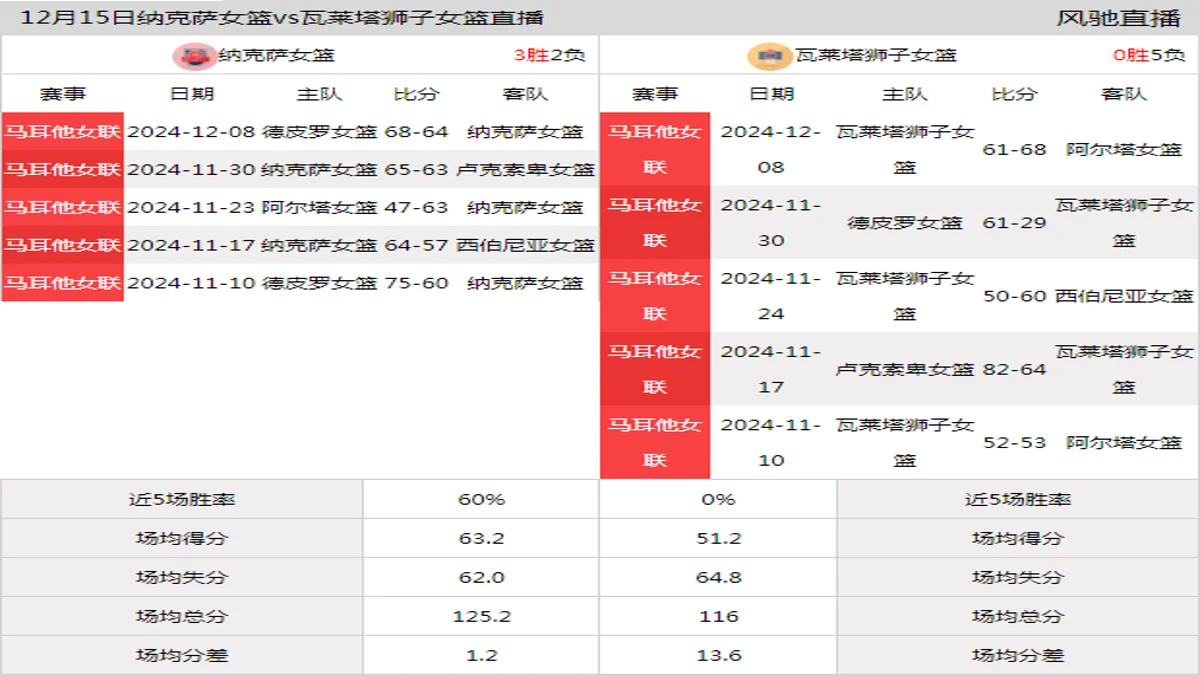Select the score 50-60

click(x=1014, y=295)
